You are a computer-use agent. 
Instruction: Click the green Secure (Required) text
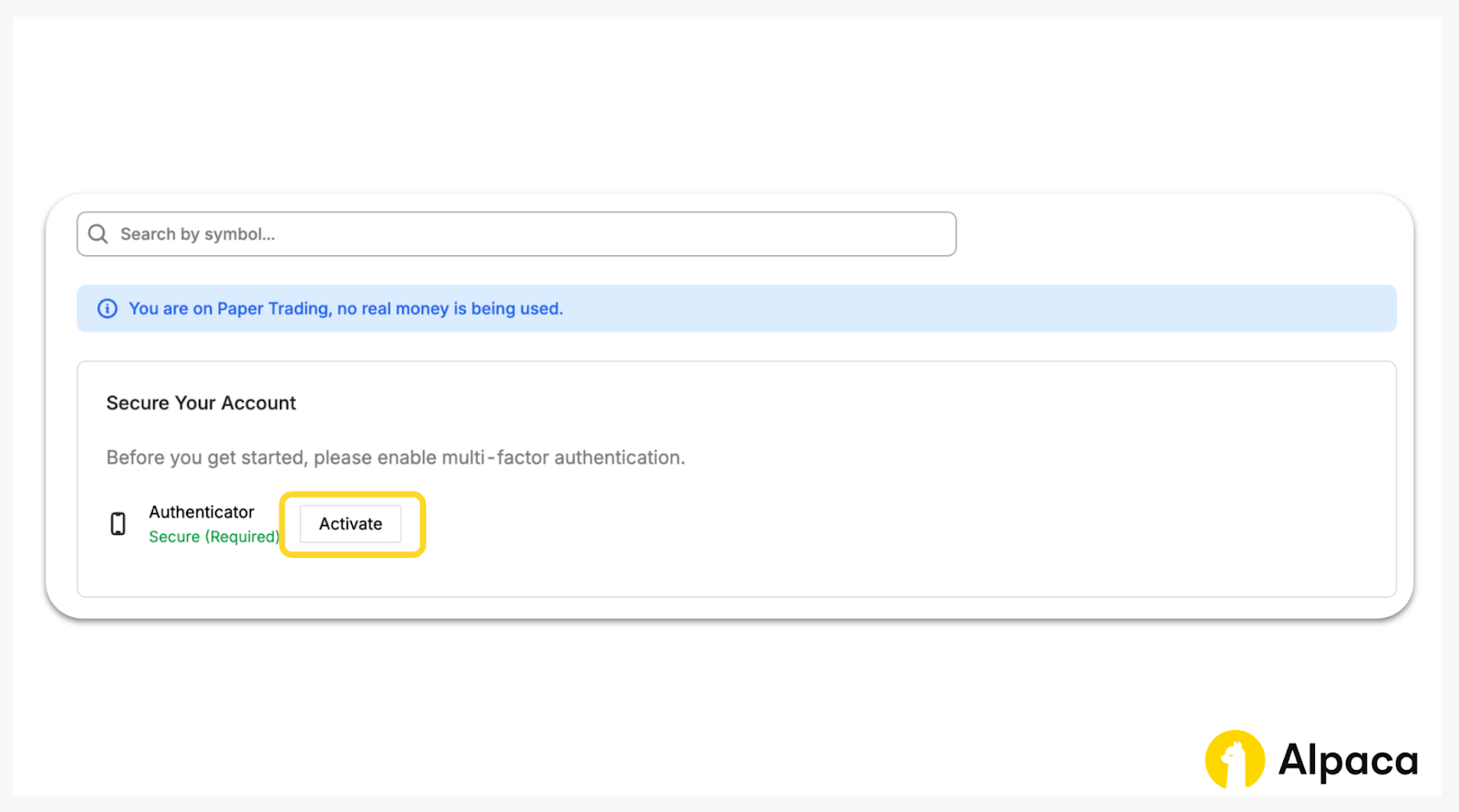(x=214, y=537)
